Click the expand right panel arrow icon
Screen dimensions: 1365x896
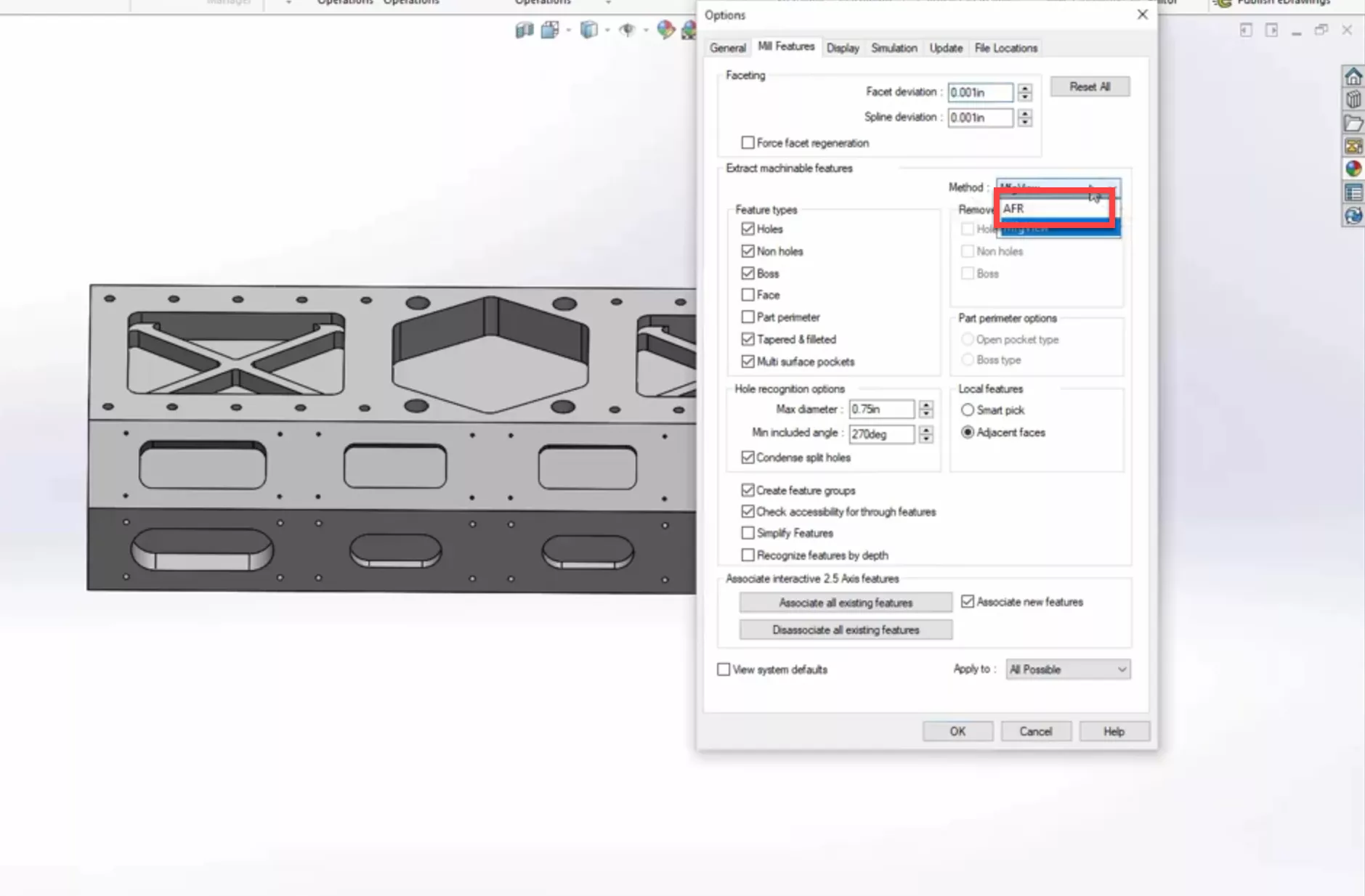pos(1271,30)
